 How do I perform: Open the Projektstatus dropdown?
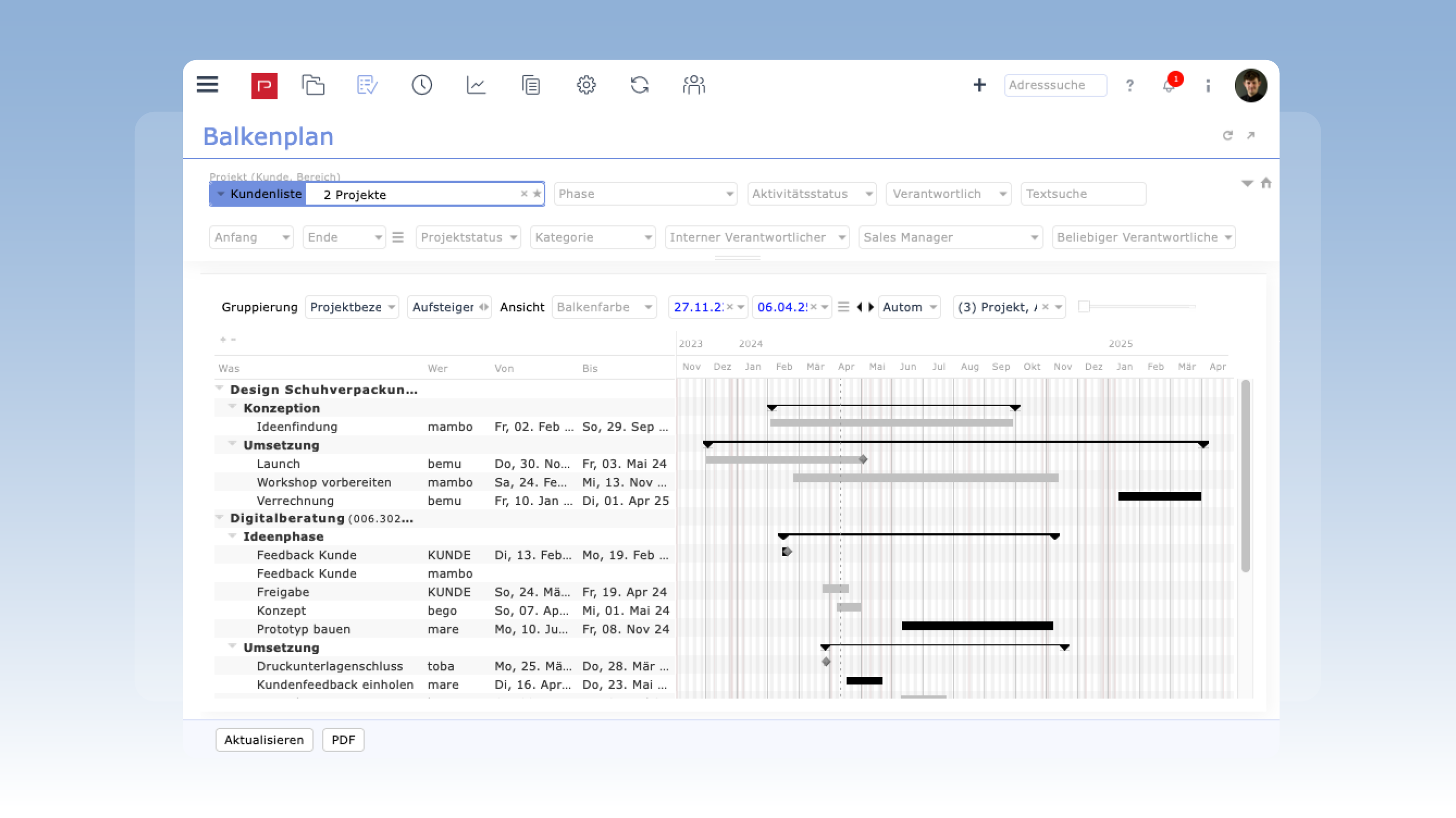[x=468, y=237]
